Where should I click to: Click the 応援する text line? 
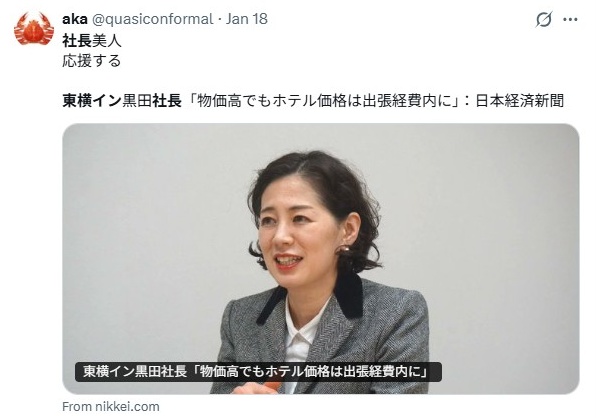tap(92, 60)
